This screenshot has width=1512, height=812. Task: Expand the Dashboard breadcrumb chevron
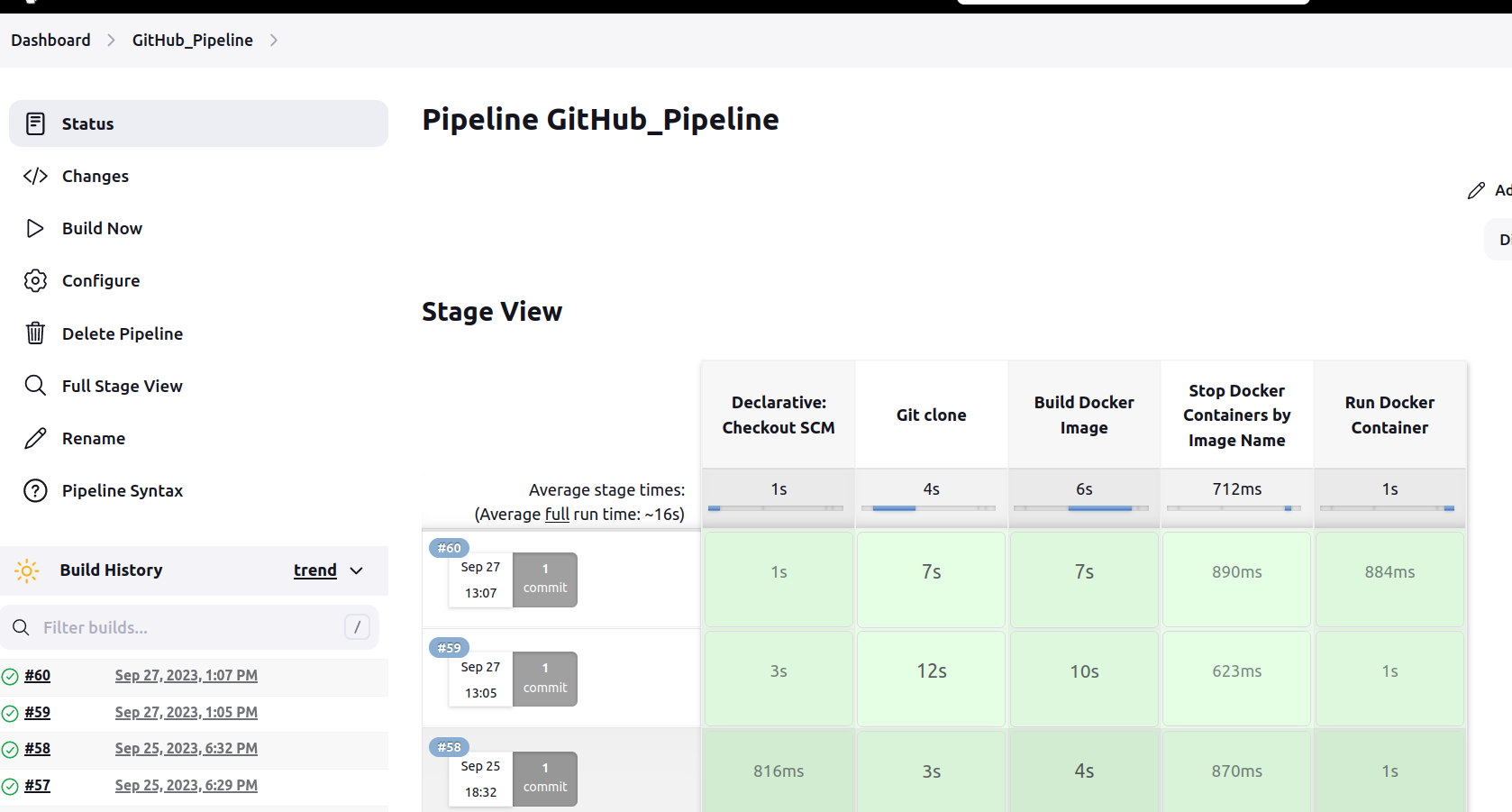(110, 40)
